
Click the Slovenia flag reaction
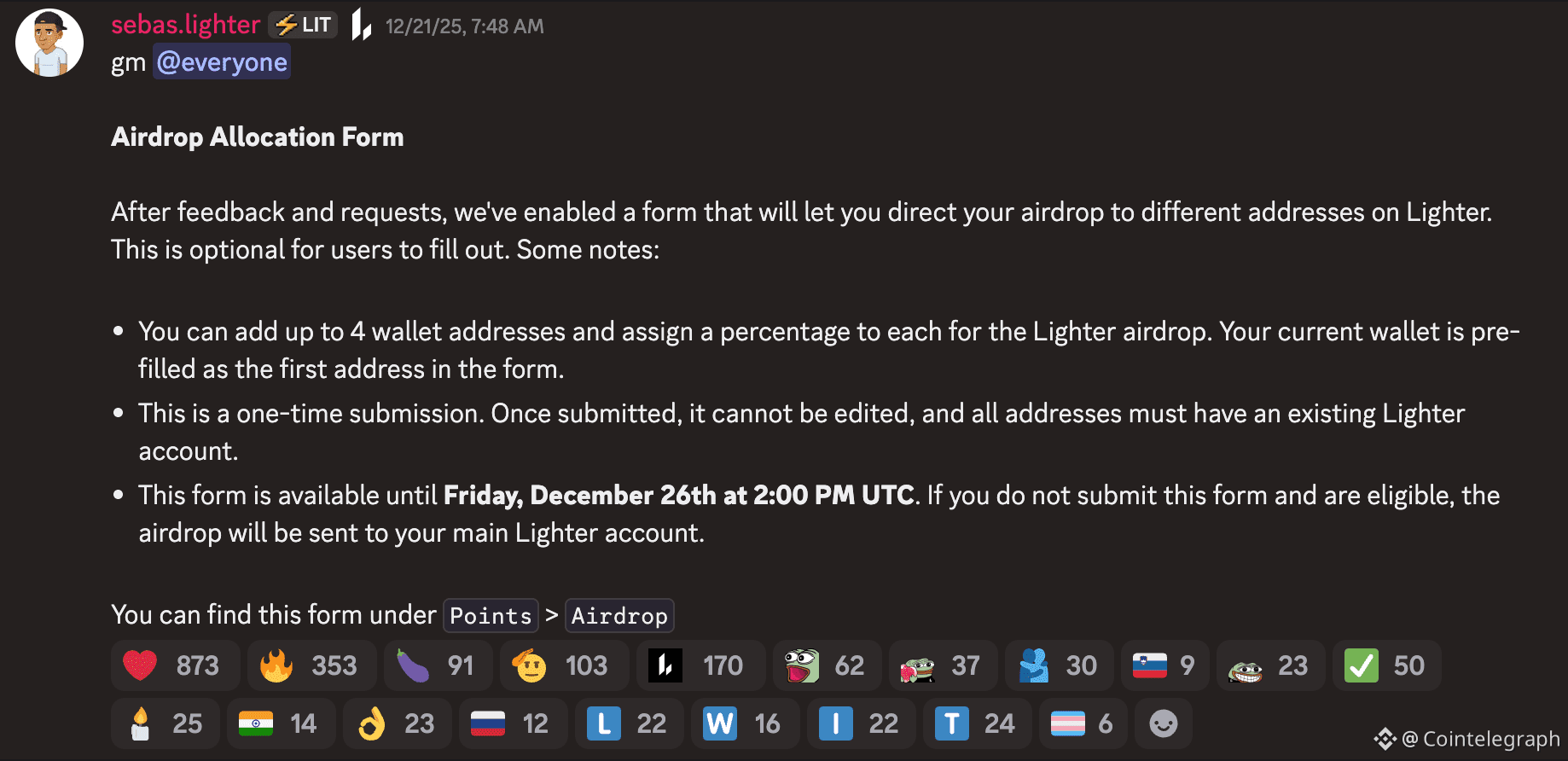(x=1164, y=665)
